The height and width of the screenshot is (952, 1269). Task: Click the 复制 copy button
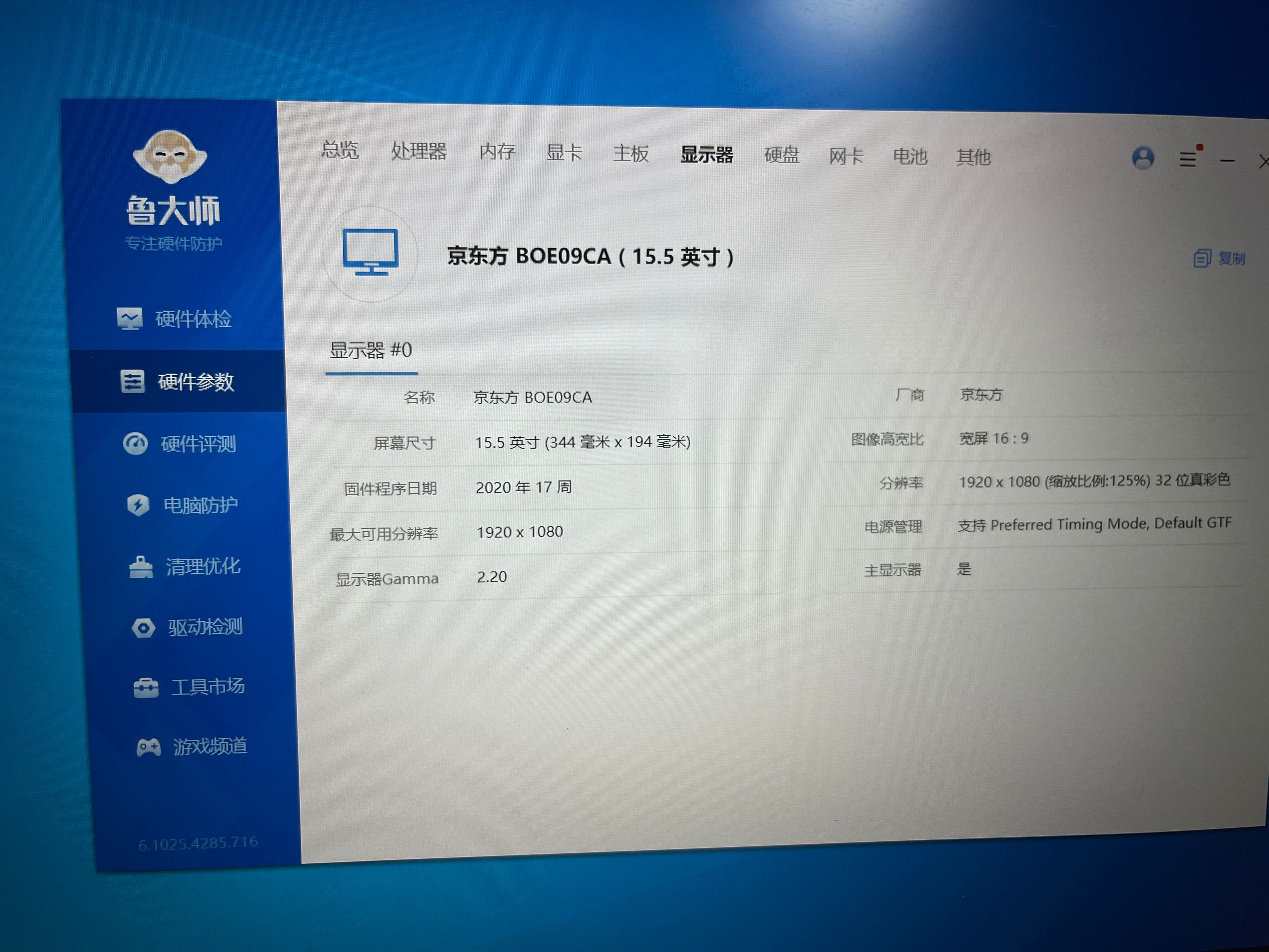1219,259
